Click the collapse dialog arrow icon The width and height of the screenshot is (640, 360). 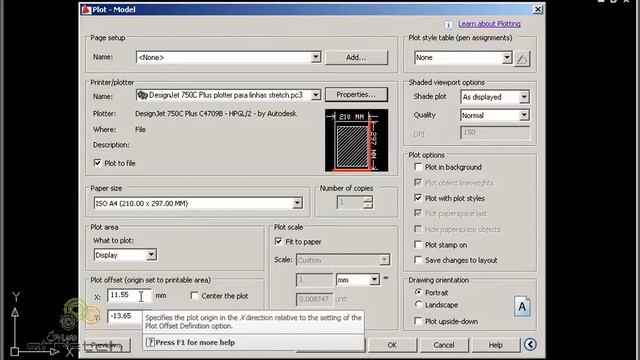pos(530,344)
